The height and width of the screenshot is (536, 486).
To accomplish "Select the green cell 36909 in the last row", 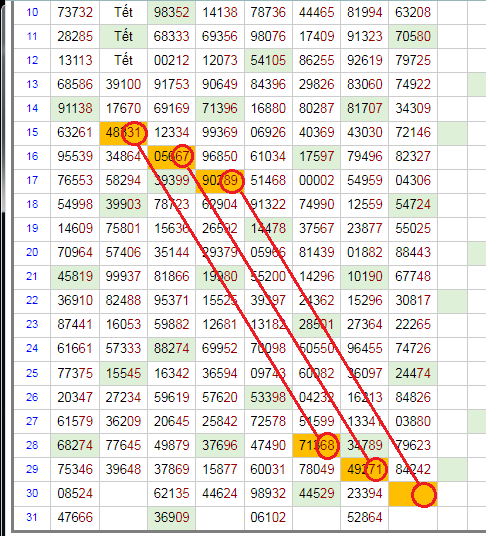I will click(x=172, y=517).
